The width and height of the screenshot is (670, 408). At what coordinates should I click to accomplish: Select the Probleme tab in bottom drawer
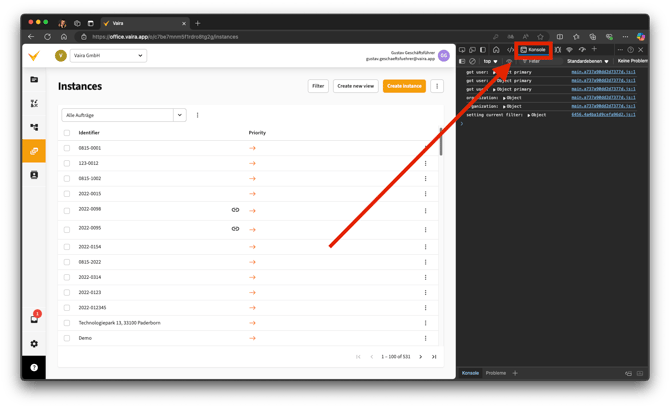[496, 373]
